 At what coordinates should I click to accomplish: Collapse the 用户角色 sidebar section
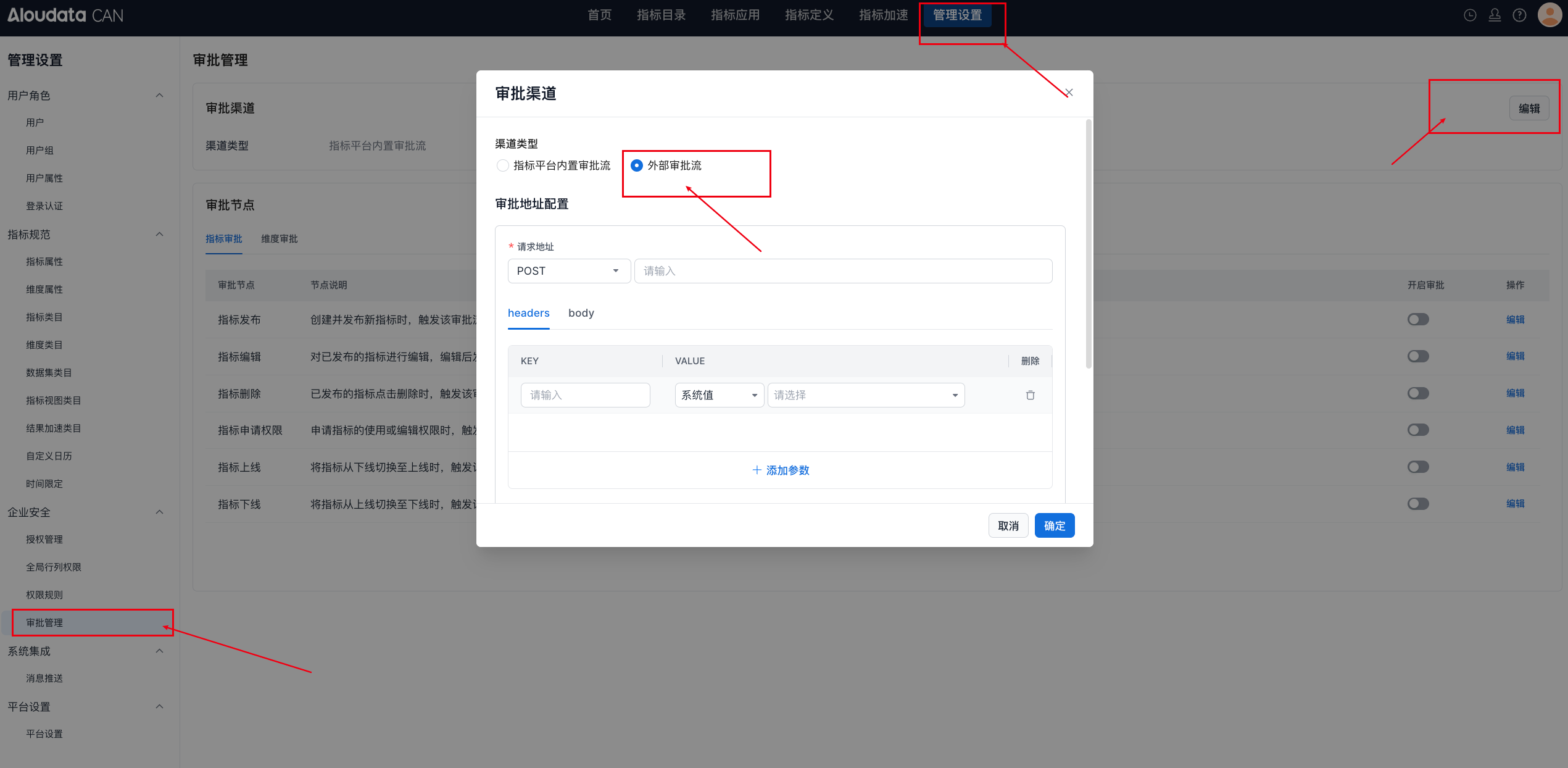click(x=159, y=95)
